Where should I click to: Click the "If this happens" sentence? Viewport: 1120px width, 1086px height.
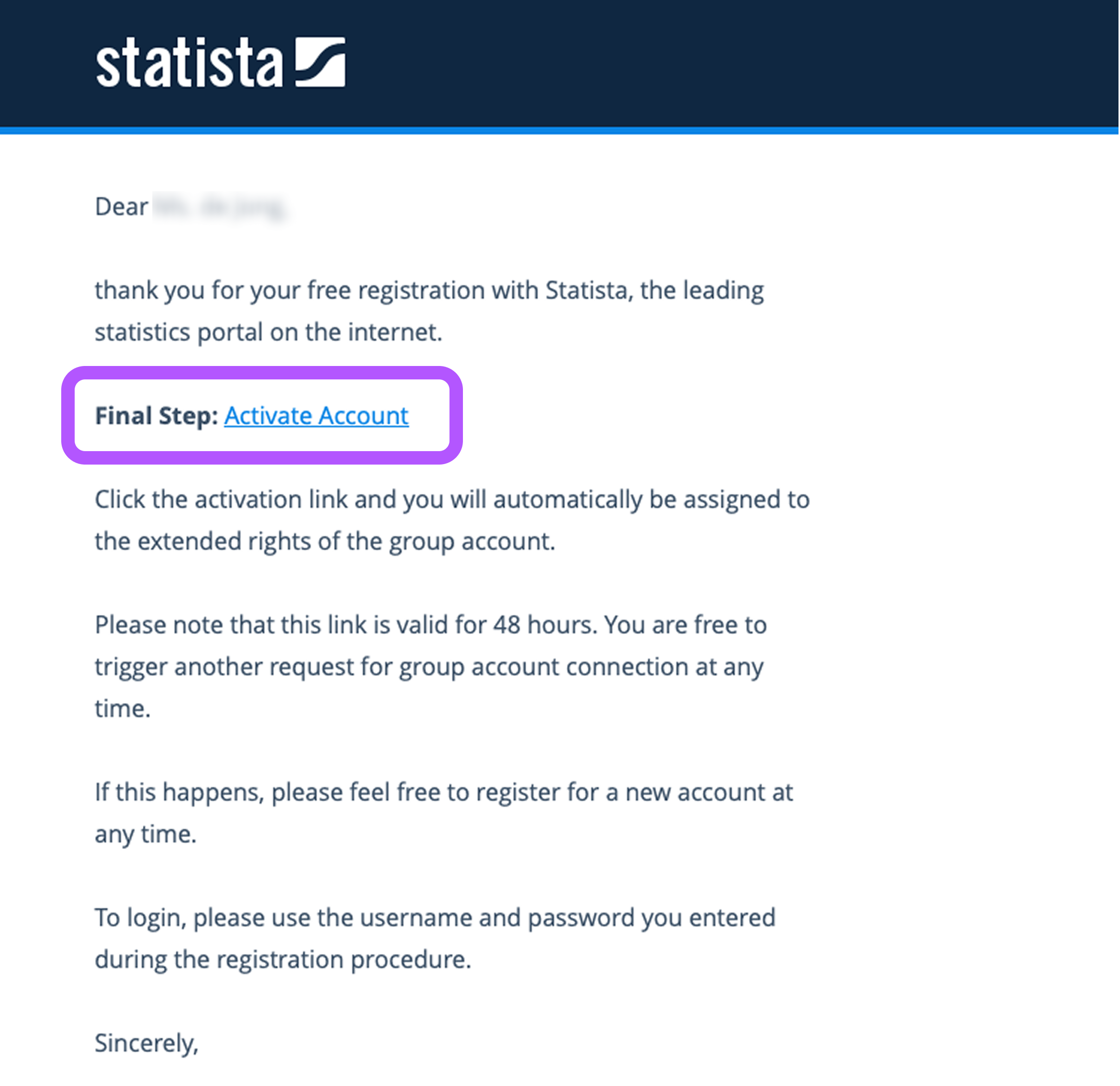444,792
